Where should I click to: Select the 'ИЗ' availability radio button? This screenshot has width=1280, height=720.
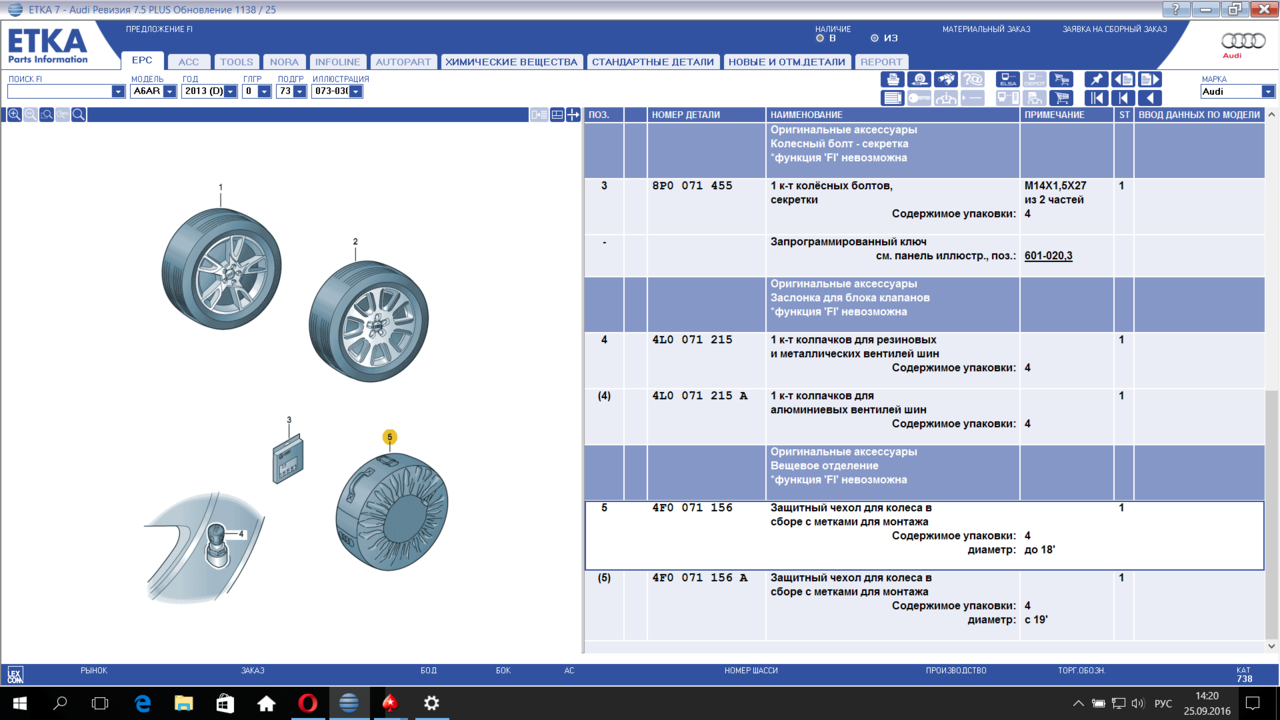coord(874,38)
